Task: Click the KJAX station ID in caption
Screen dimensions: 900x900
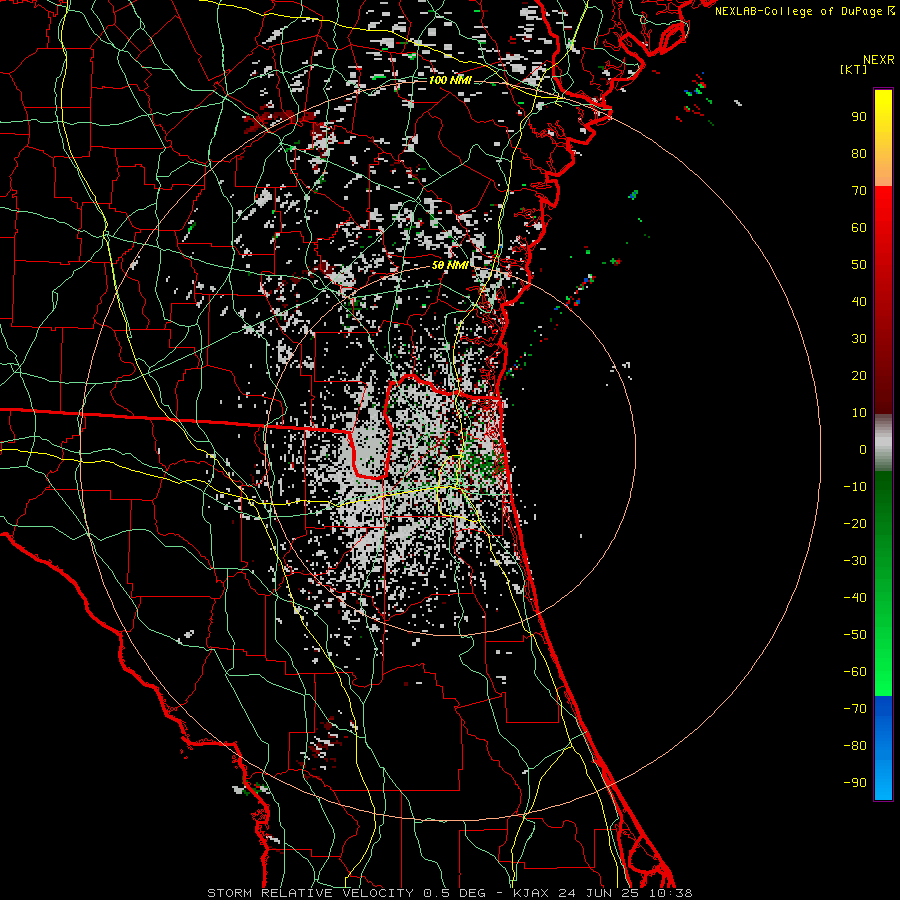Action: point(532,893)
